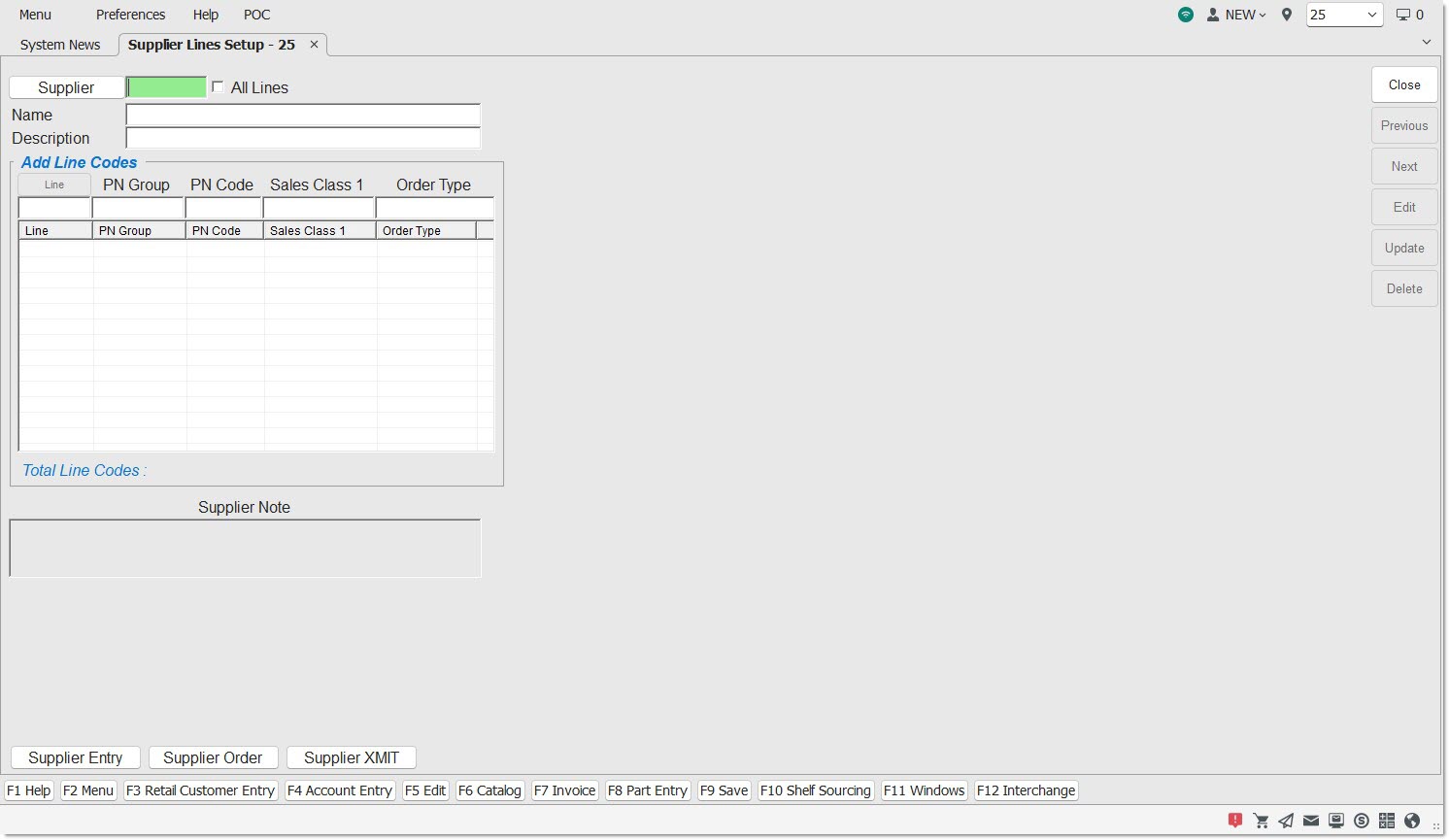
Task: Open the Preferences menu
Action: [x=130, y=15]
